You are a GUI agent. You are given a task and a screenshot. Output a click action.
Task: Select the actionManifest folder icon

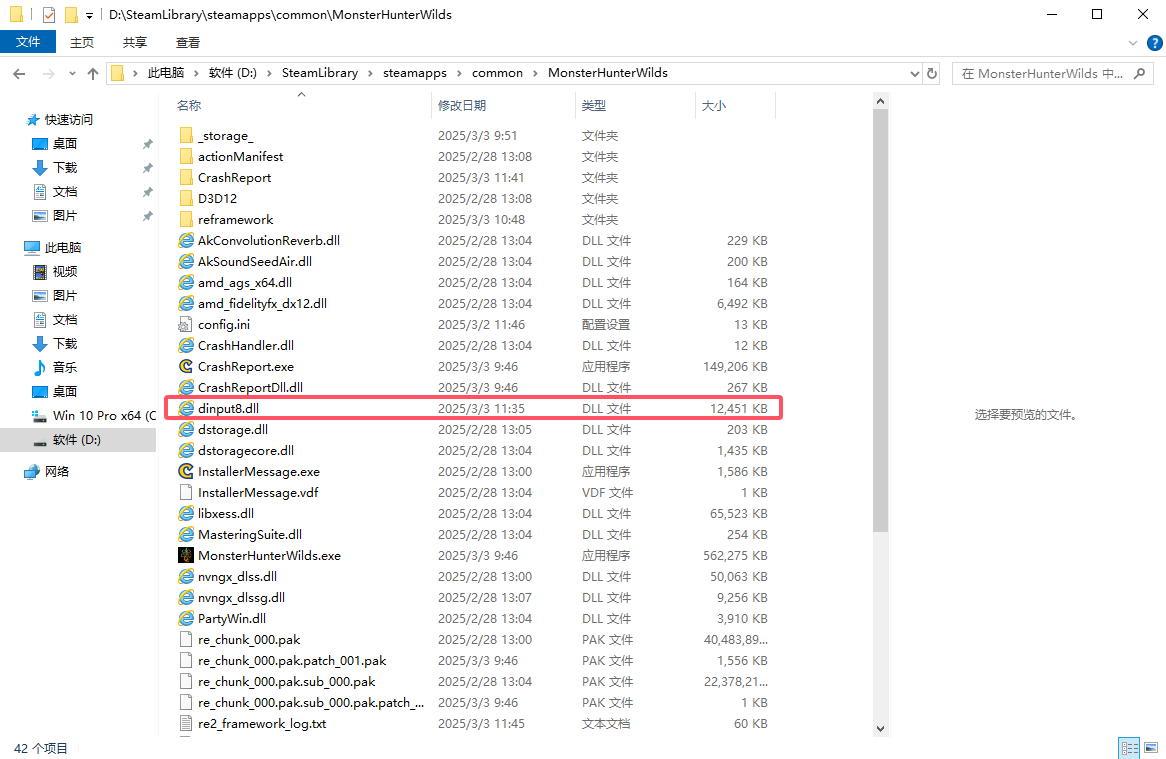click(186, 156)
